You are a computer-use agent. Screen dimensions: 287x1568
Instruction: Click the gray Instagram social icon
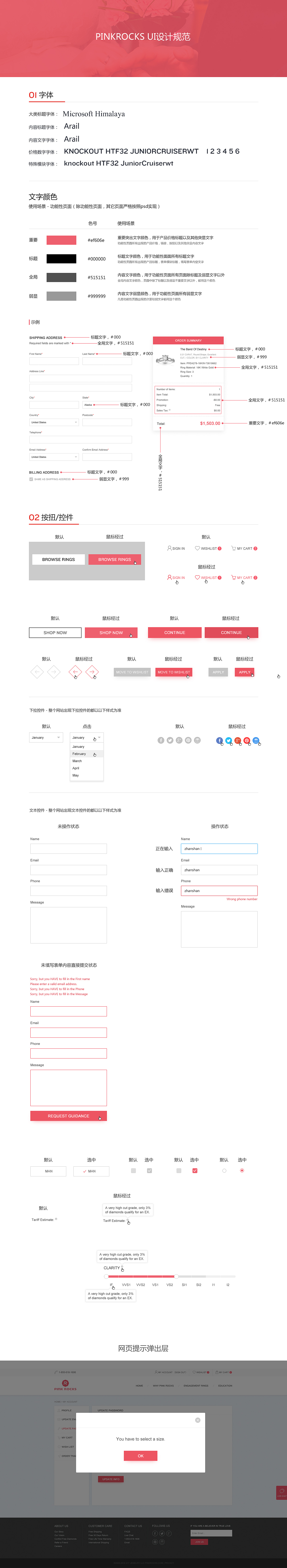click(198, 740)
